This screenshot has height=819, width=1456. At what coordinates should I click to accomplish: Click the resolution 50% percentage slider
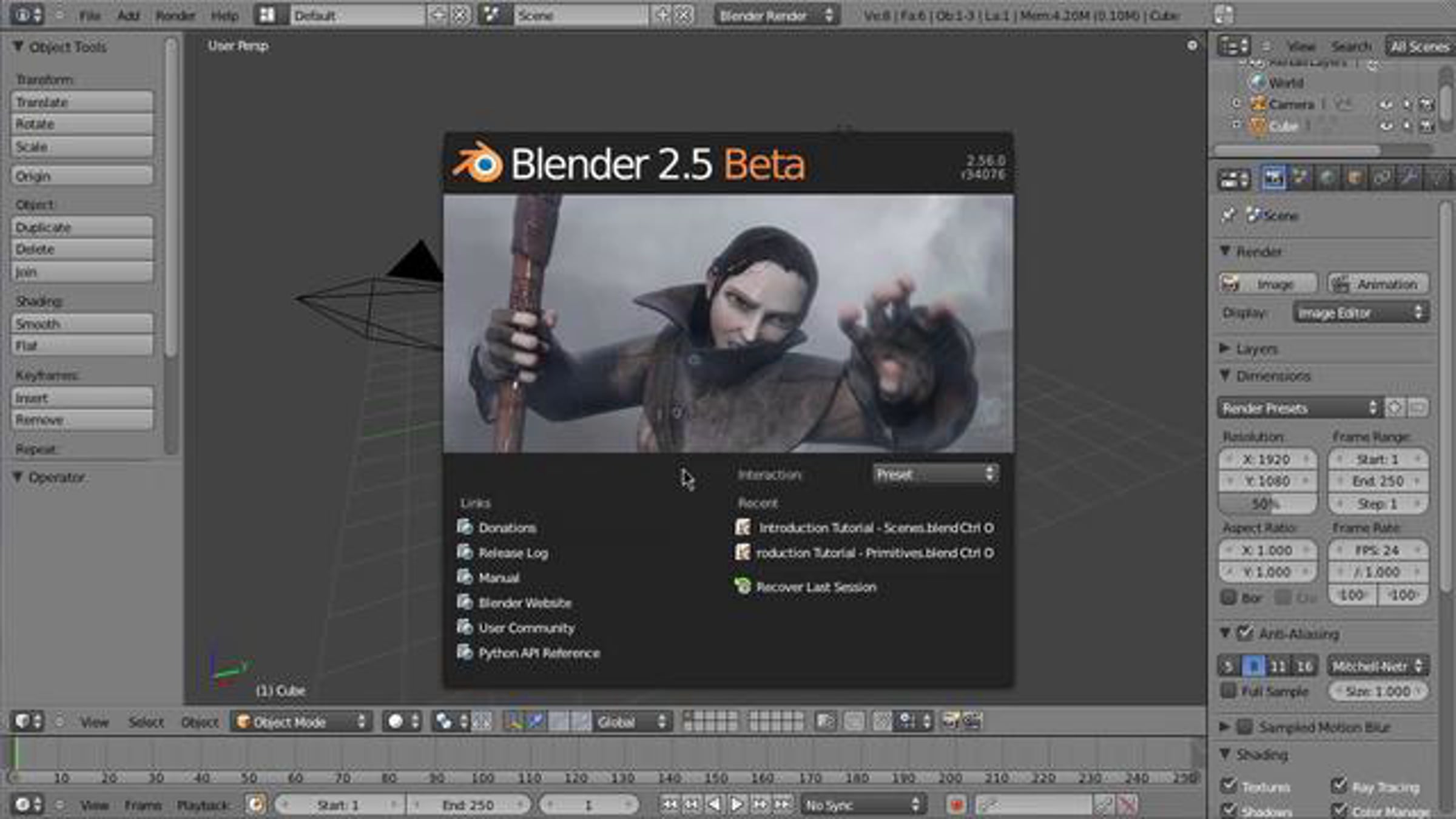point(1267,504)
